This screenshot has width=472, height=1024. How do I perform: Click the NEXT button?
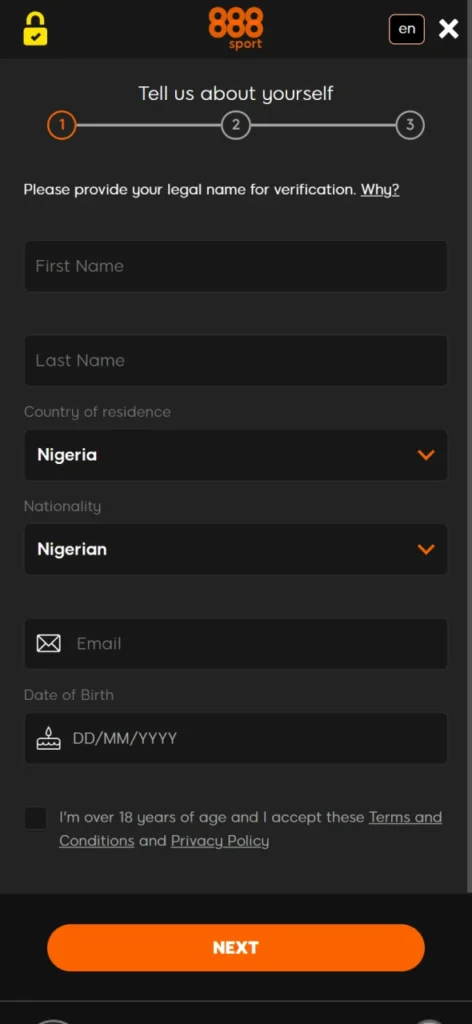point(236,948)
